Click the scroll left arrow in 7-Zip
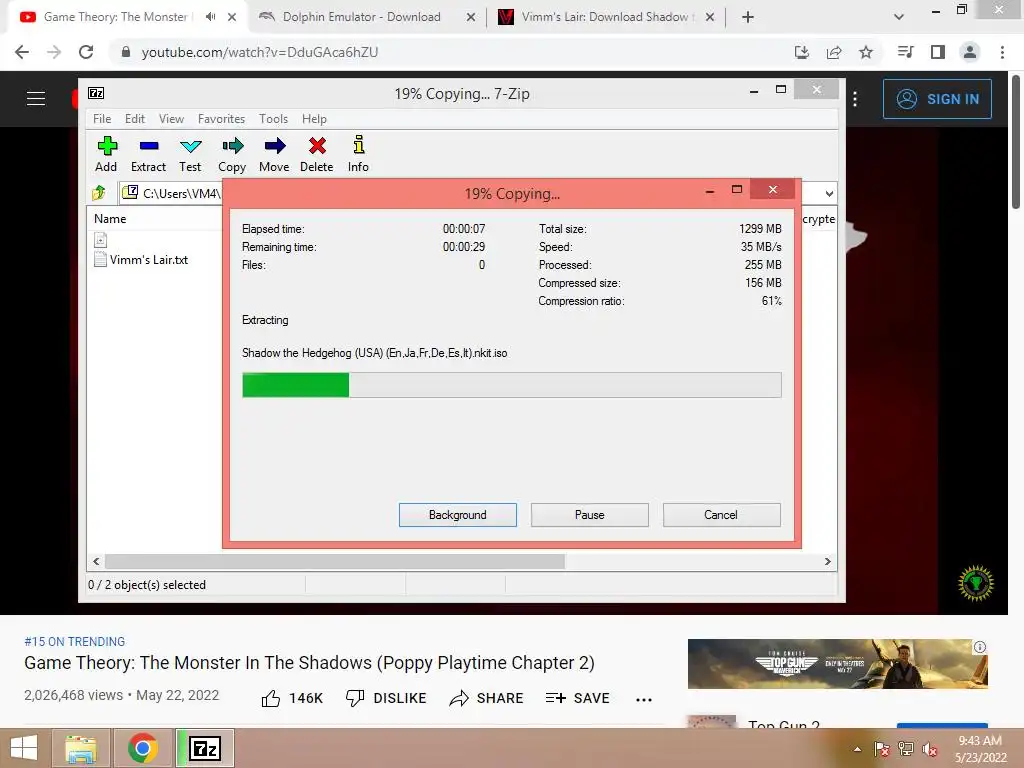The image size is (1024, 768). pyautogui.click(x=96, y=562)
